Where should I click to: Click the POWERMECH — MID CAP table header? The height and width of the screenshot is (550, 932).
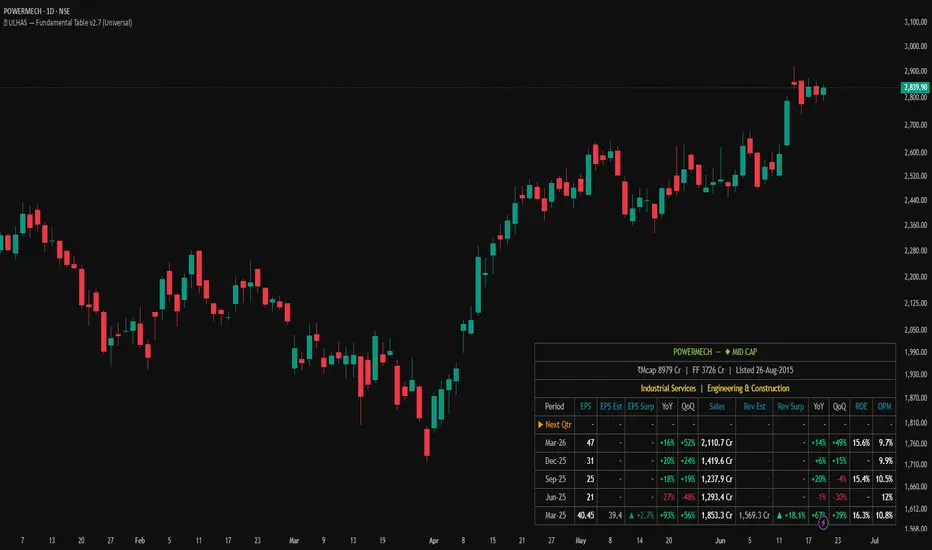tap(715, 352)
